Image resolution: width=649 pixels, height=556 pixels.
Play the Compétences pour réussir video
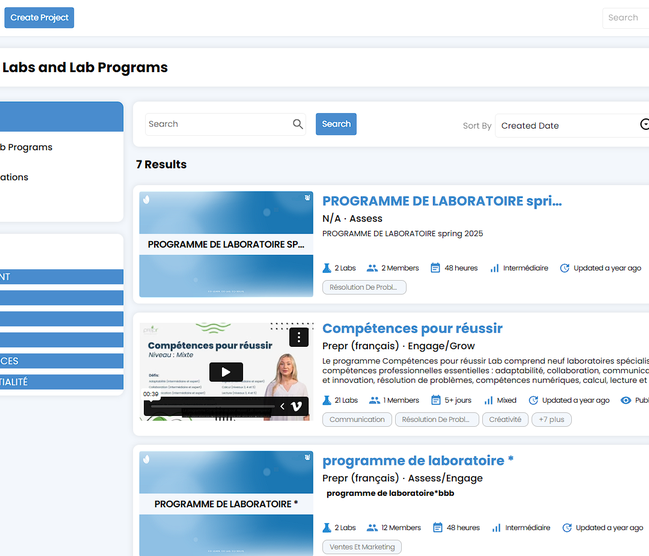226,372
